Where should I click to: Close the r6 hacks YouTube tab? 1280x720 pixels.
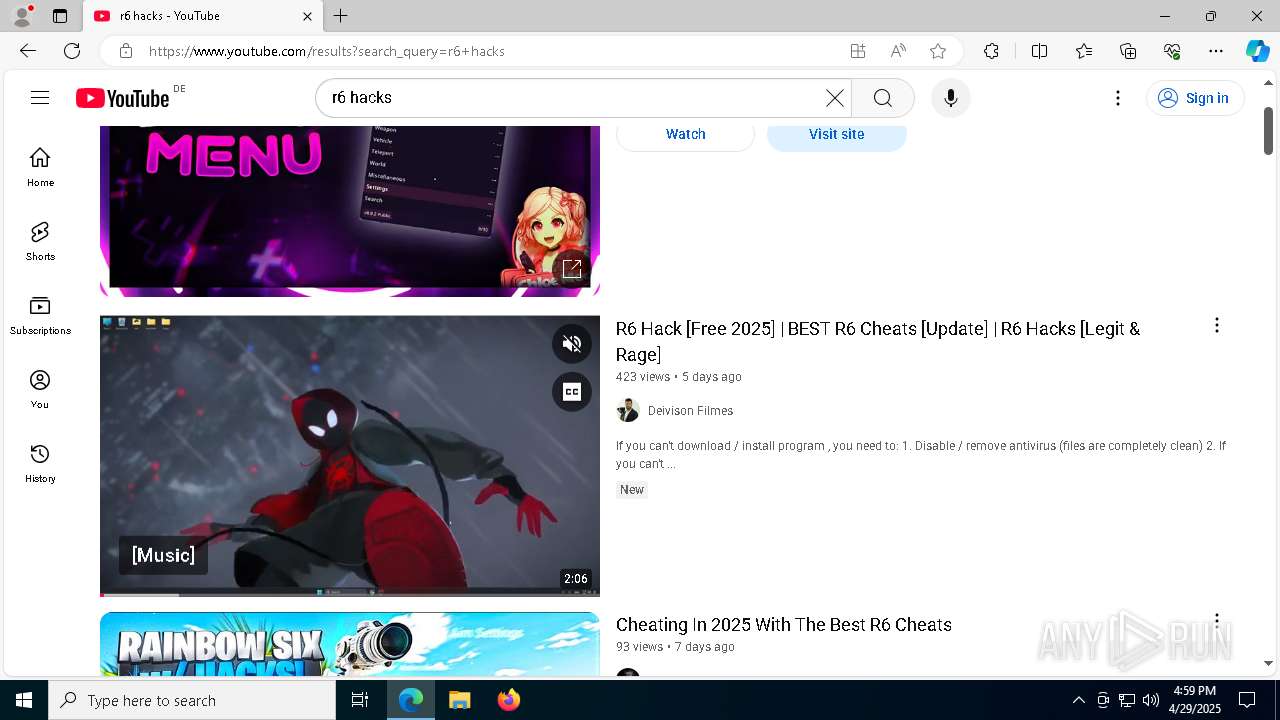tap(307, 16)
